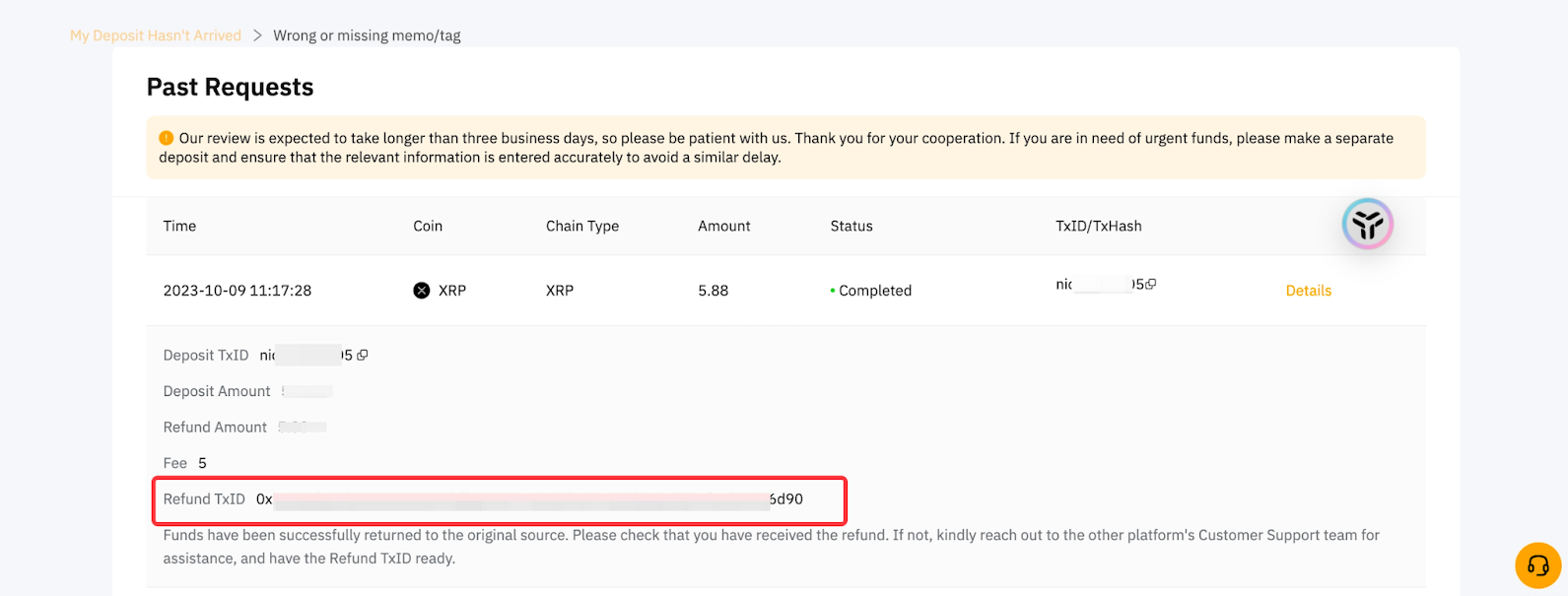
Task: Click the 2023-10-09 11:17:28 timestamp
Action: tap(238, 291)
